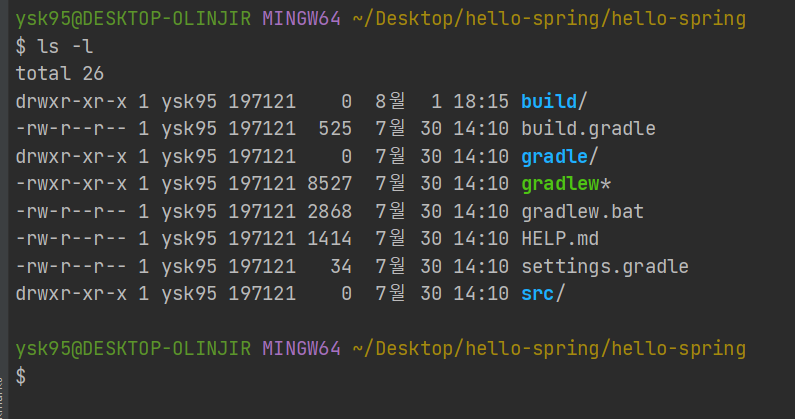The image size is (795, 419).
Task: Click the file size value 8527
Action: (329, 184)
